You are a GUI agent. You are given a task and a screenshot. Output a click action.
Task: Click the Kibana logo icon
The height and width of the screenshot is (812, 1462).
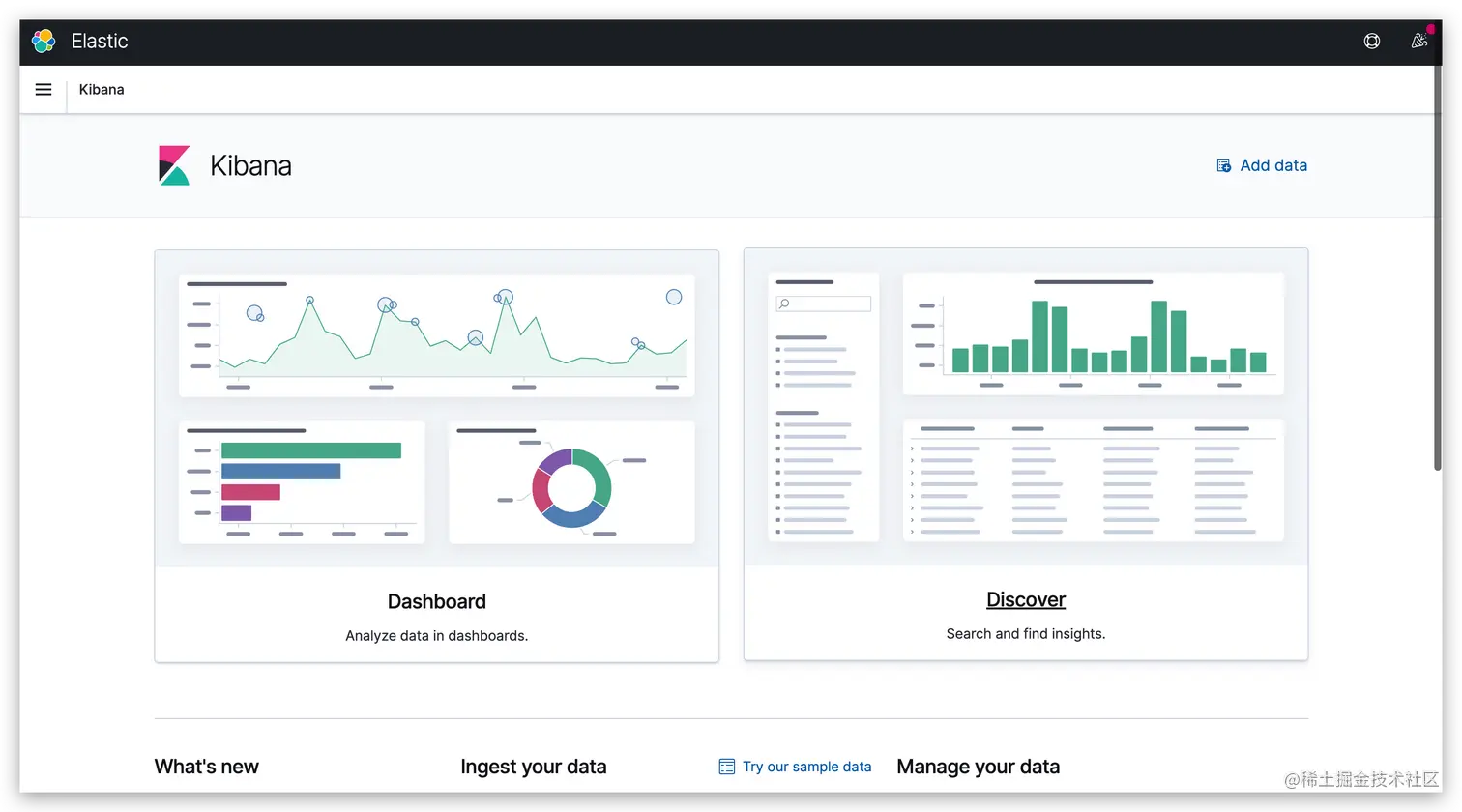tap(174, 165)
